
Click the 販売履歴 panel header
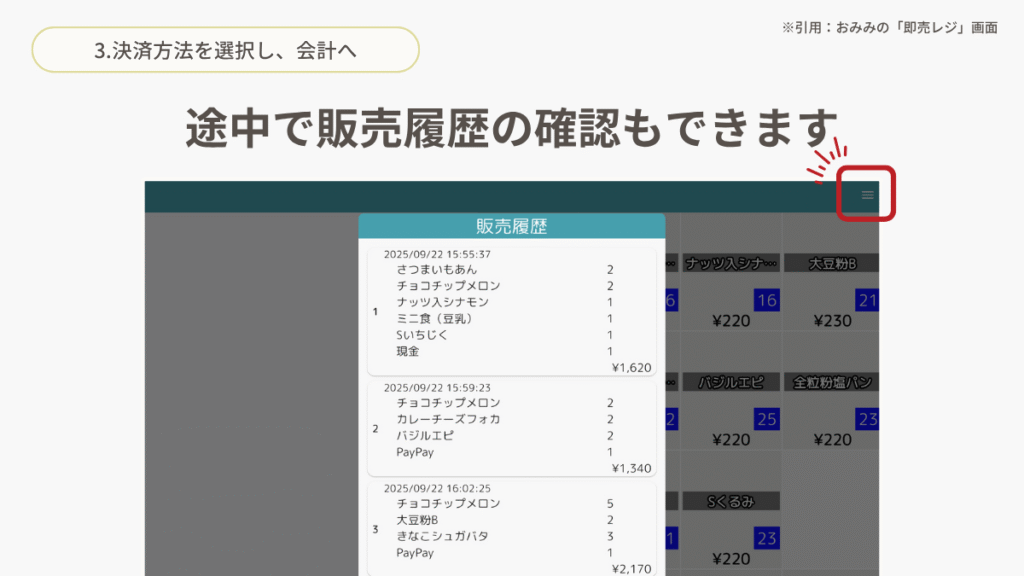511,226
